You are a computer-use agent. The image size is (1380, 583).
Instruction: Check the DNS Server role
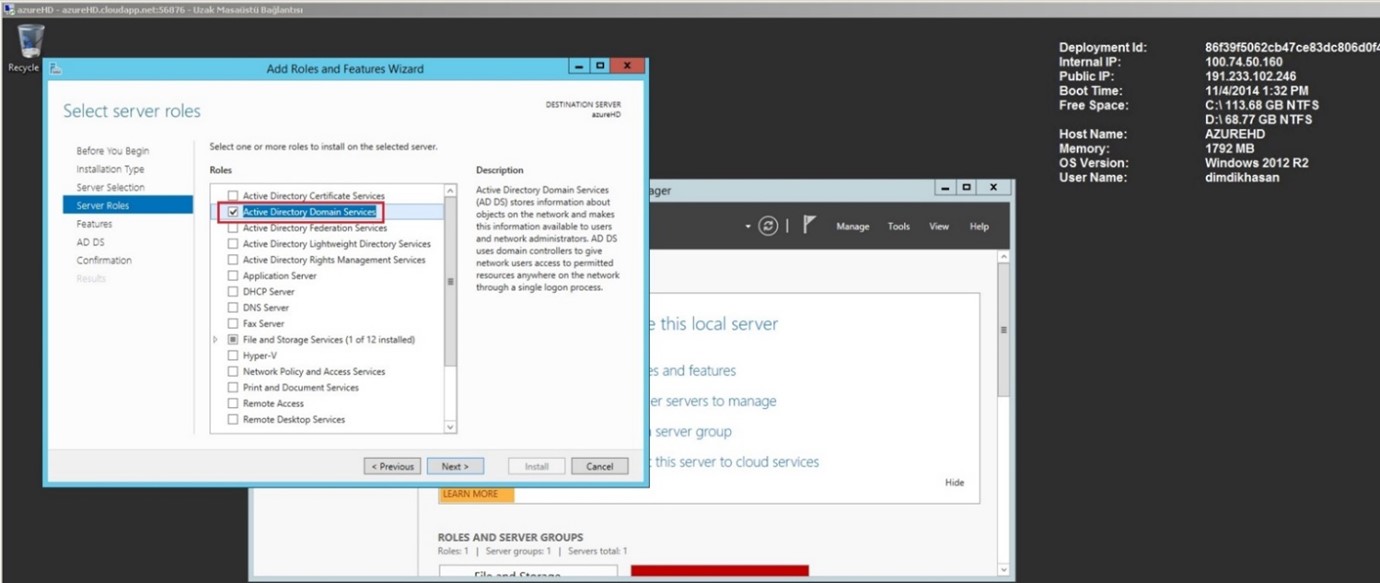point(233,308)
